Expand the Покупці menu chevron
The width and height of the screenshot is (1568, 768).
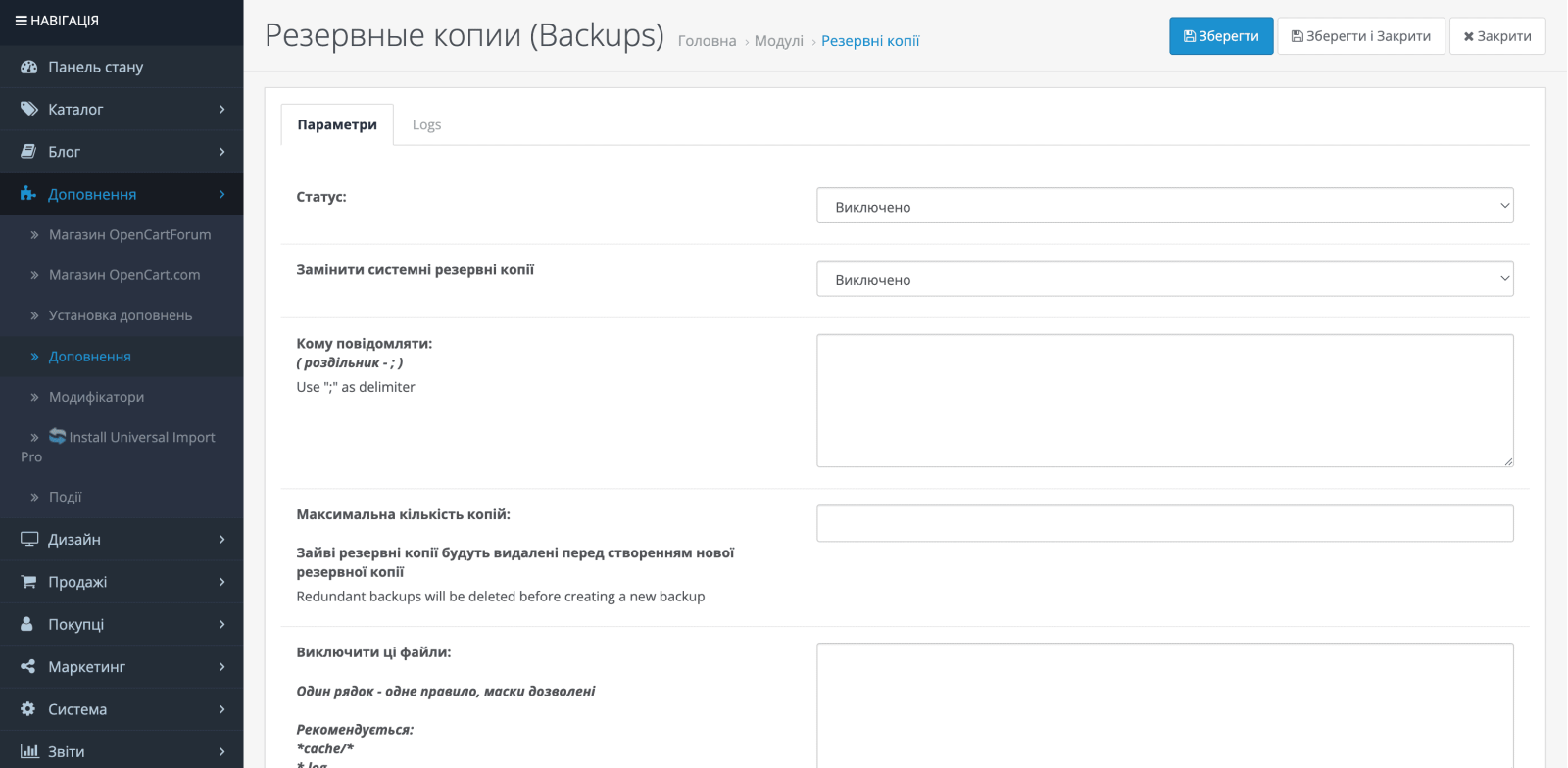[x=222, y=624]
